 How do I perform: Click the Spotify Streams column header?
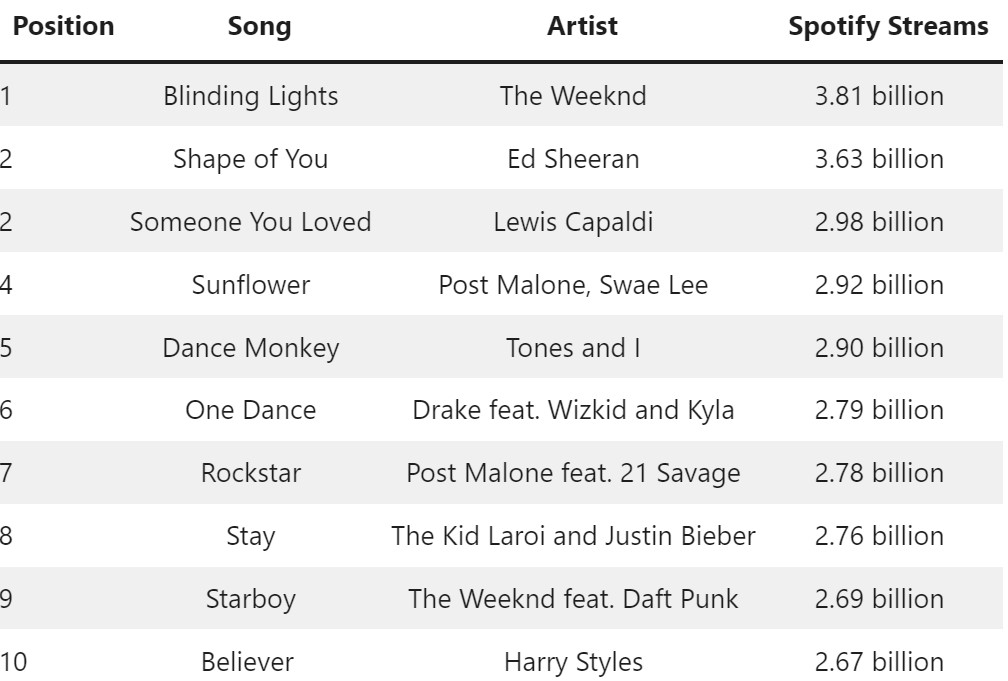(888, 26)
